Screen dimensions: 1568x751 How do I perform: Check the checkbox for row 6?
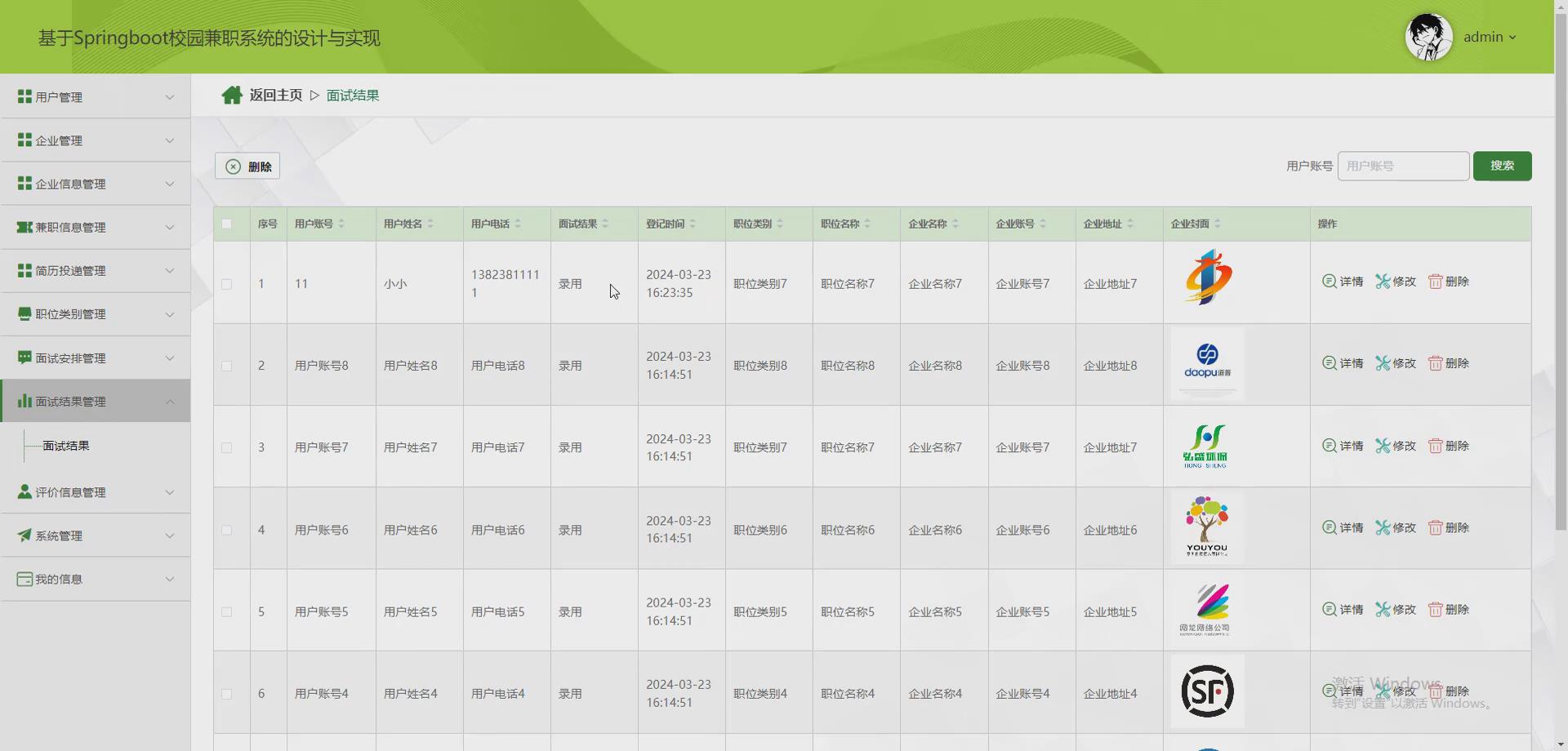[227, 694]
